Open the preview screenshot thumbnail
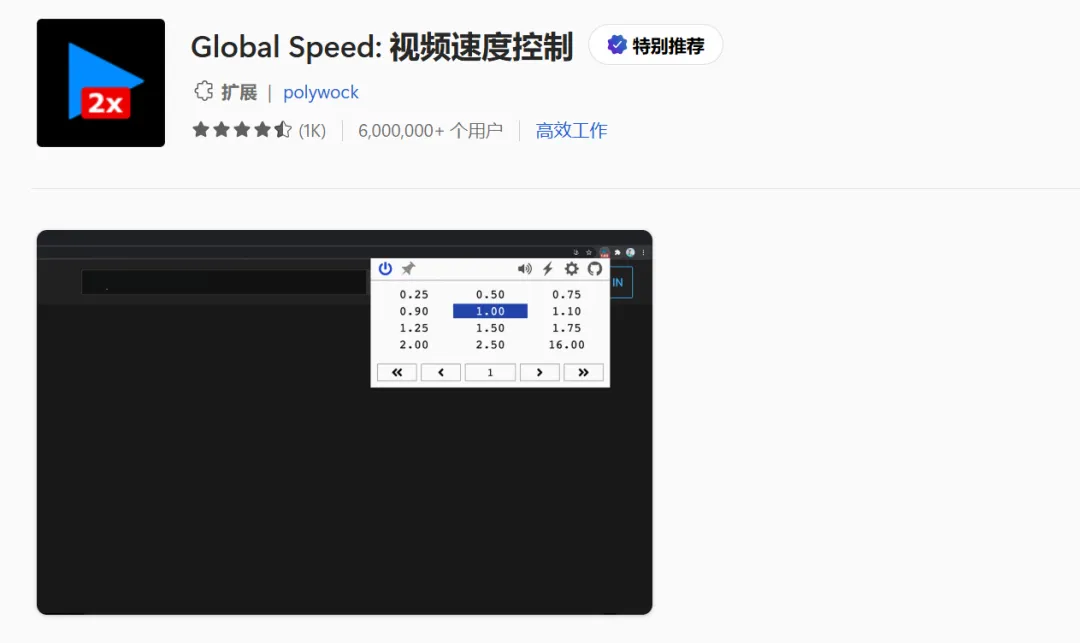The width and height of the screenshot is (1080, 643). tap(344, 422)
